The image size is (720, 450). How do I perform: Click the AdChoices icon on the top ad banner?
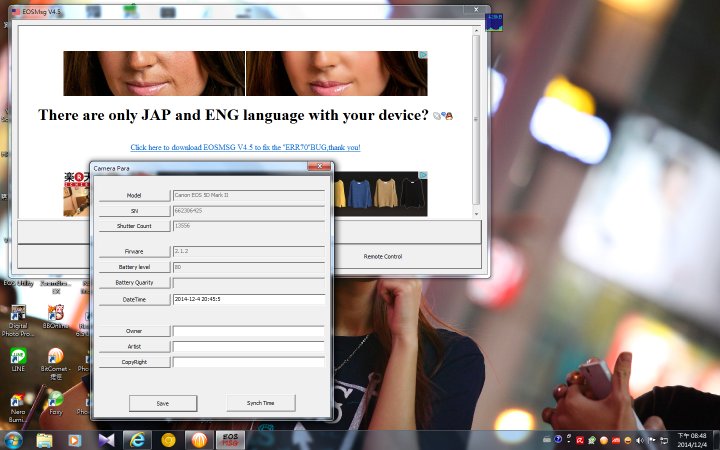point(422,55)
